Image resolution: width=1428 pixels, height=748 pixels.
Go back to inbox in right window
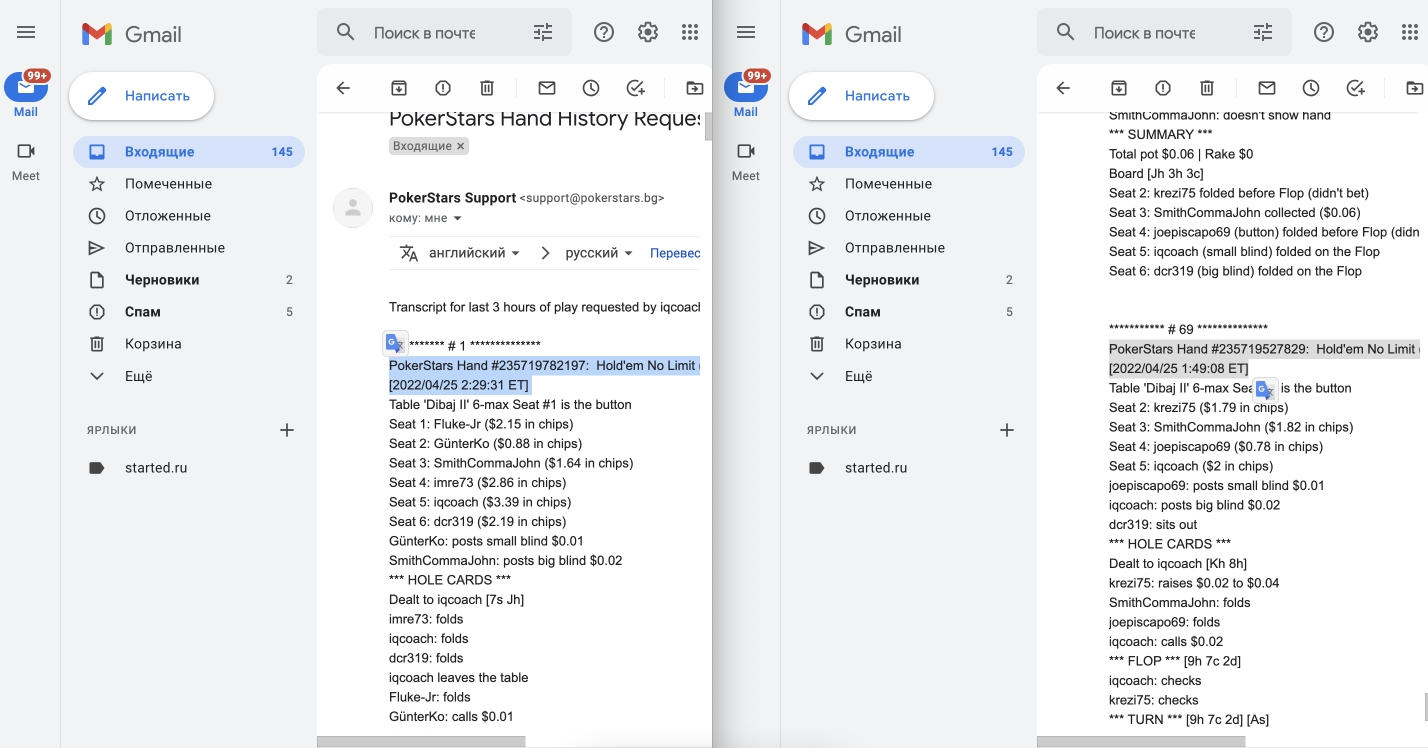click(1063, 88)
